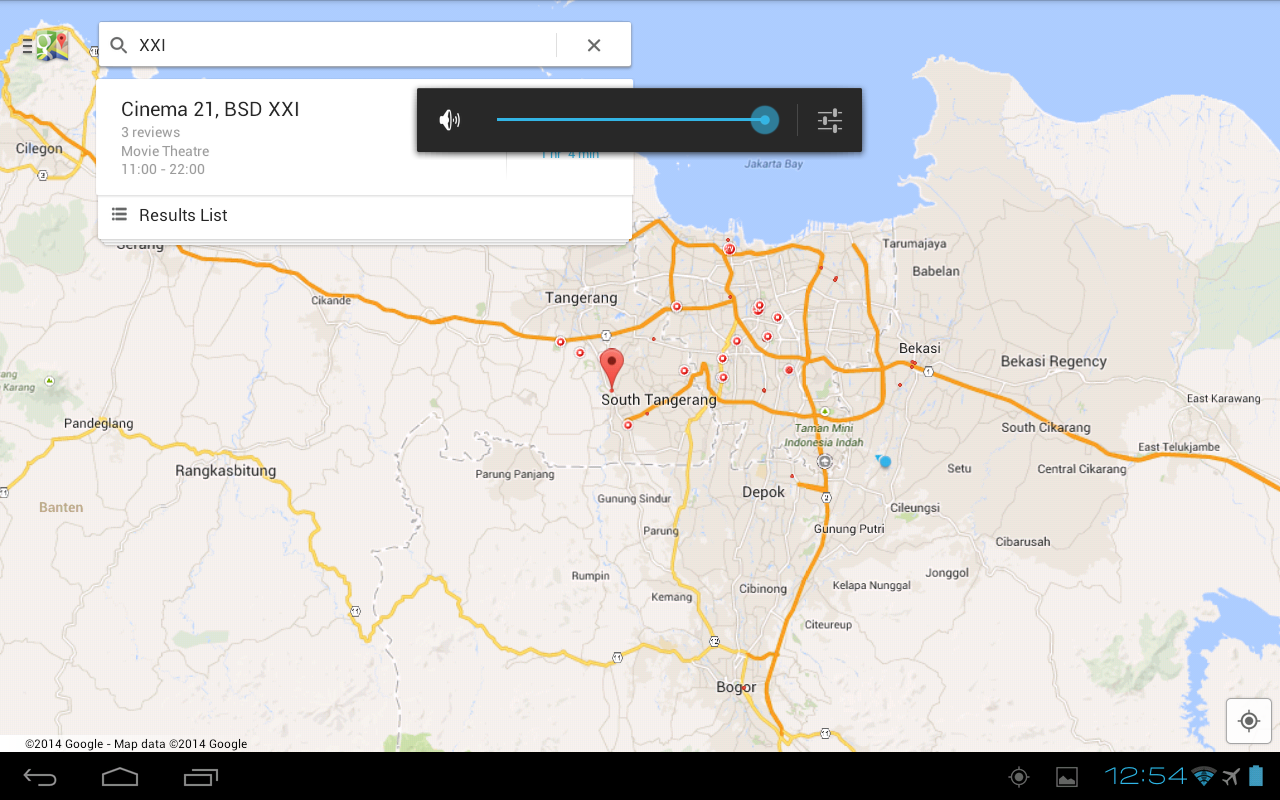
Task: Tap the Pandeglang label
Action: 98,424
